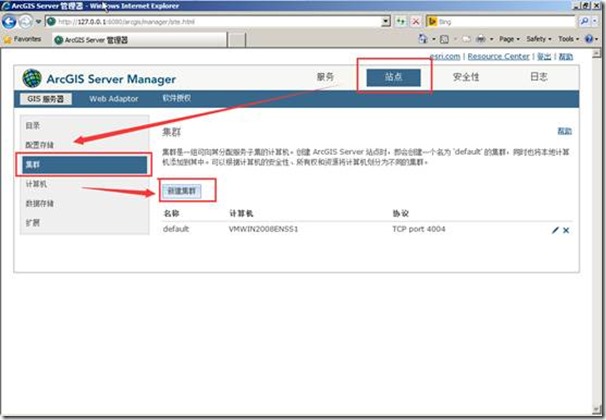Screen dimensions: 606x420
Task: Click the address bar URL field
Action: point(218,22)
